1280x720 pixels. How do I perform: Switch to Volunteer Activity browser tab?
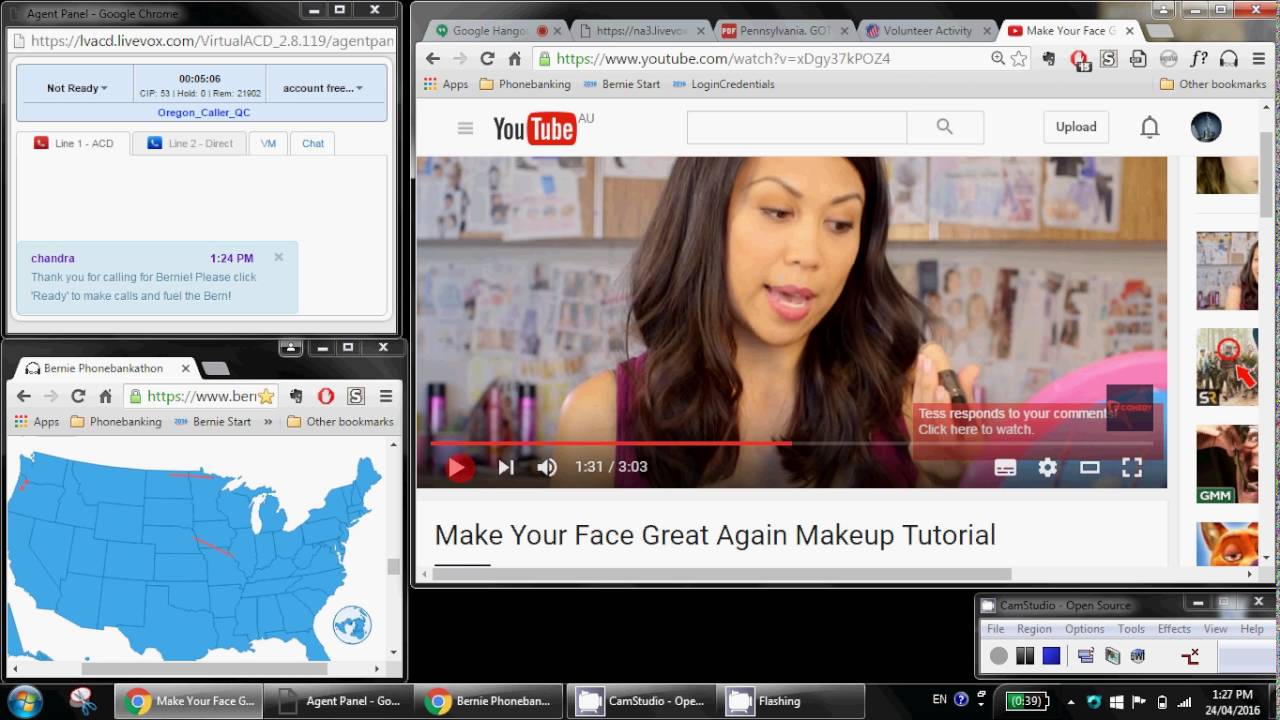[x=927, y=31]
